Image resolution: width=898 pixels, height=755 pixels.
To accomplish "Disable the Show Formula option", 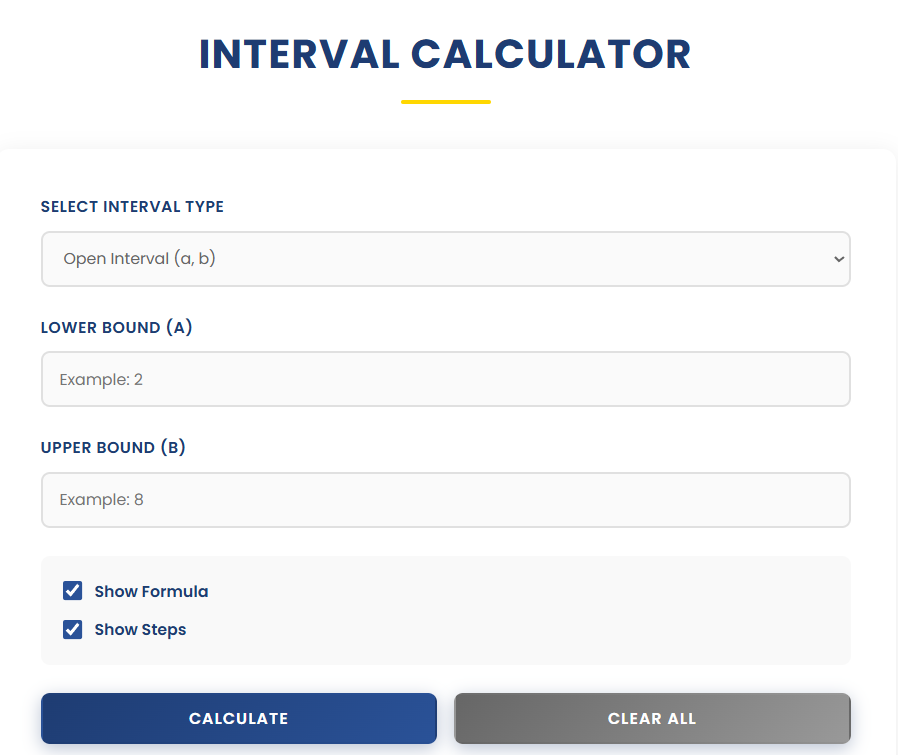I will click(72, 590).
